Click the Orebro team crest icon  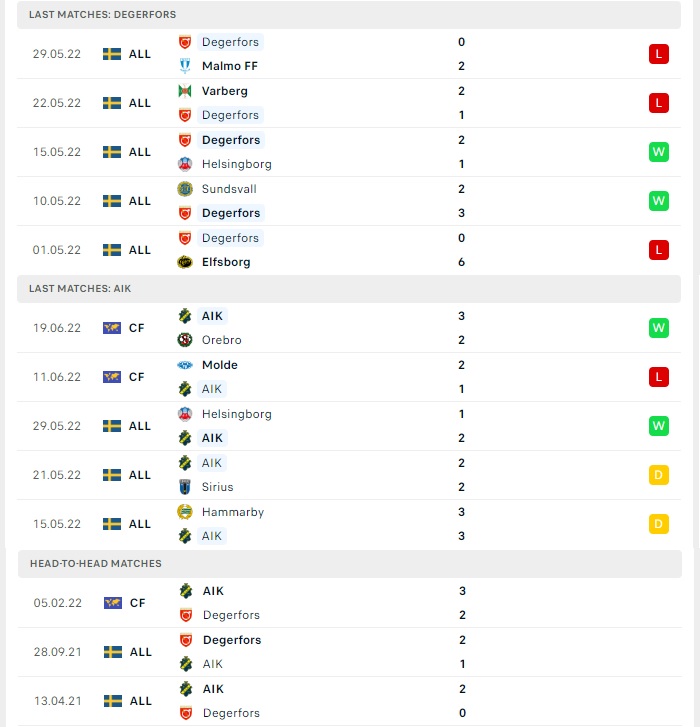(185, 340)
